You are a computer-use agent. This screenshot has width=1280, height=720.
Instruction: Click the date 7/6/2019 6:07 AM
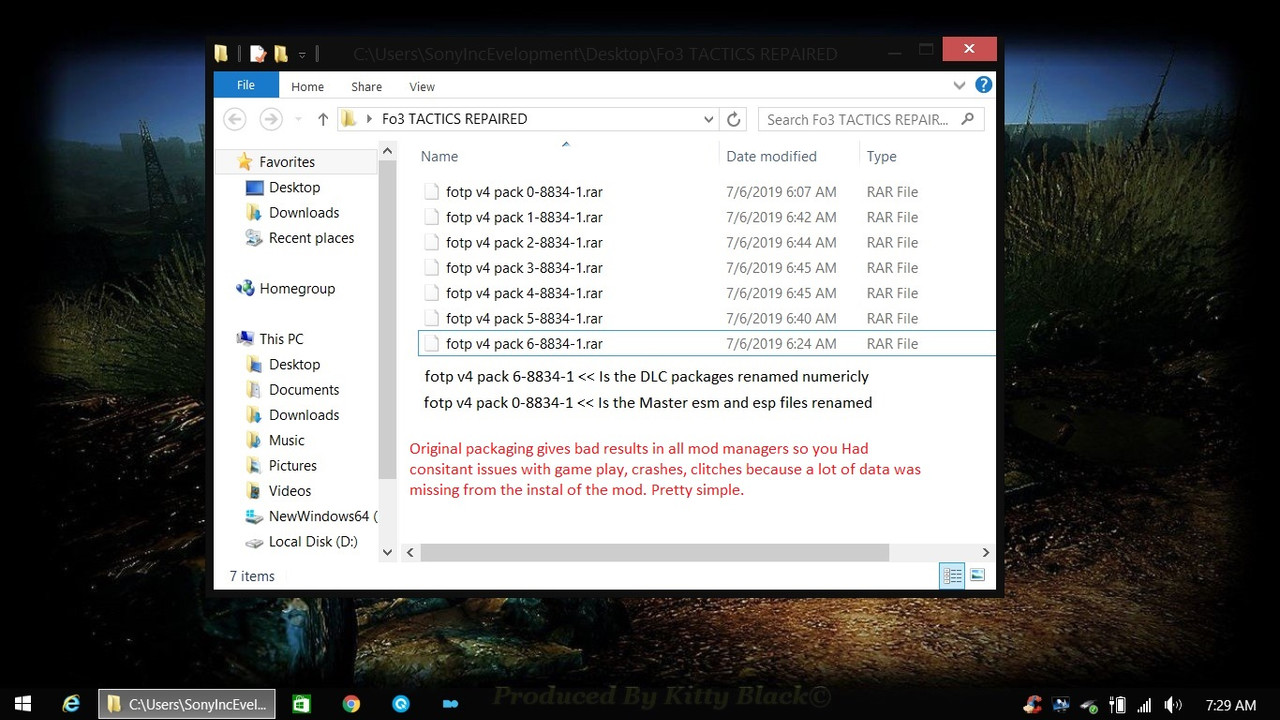(x=781, y=192)
